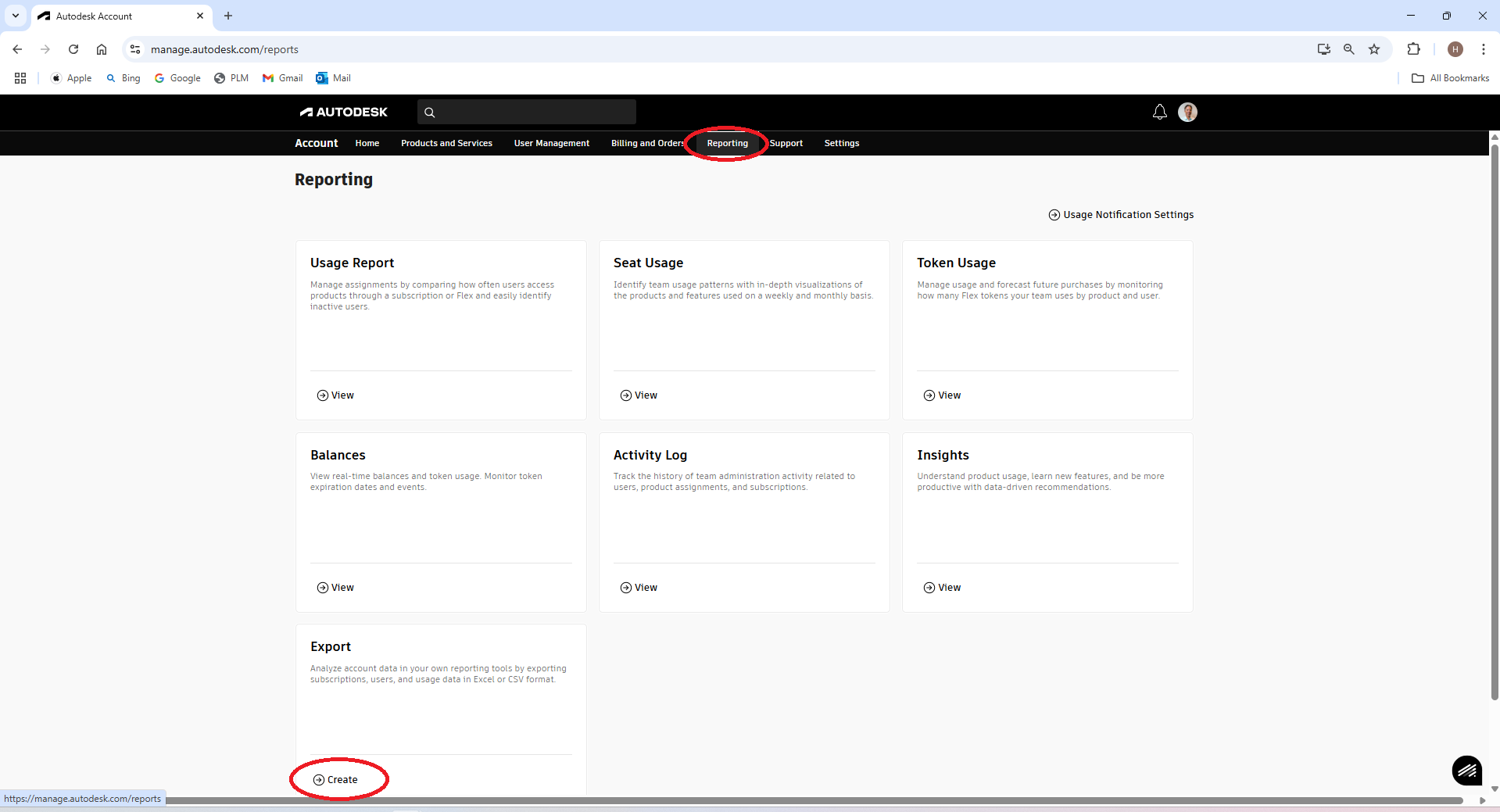Open the Apple bookmark
Image resolution: width=1500 pixels, height=812 pixels.
point(71,78)
